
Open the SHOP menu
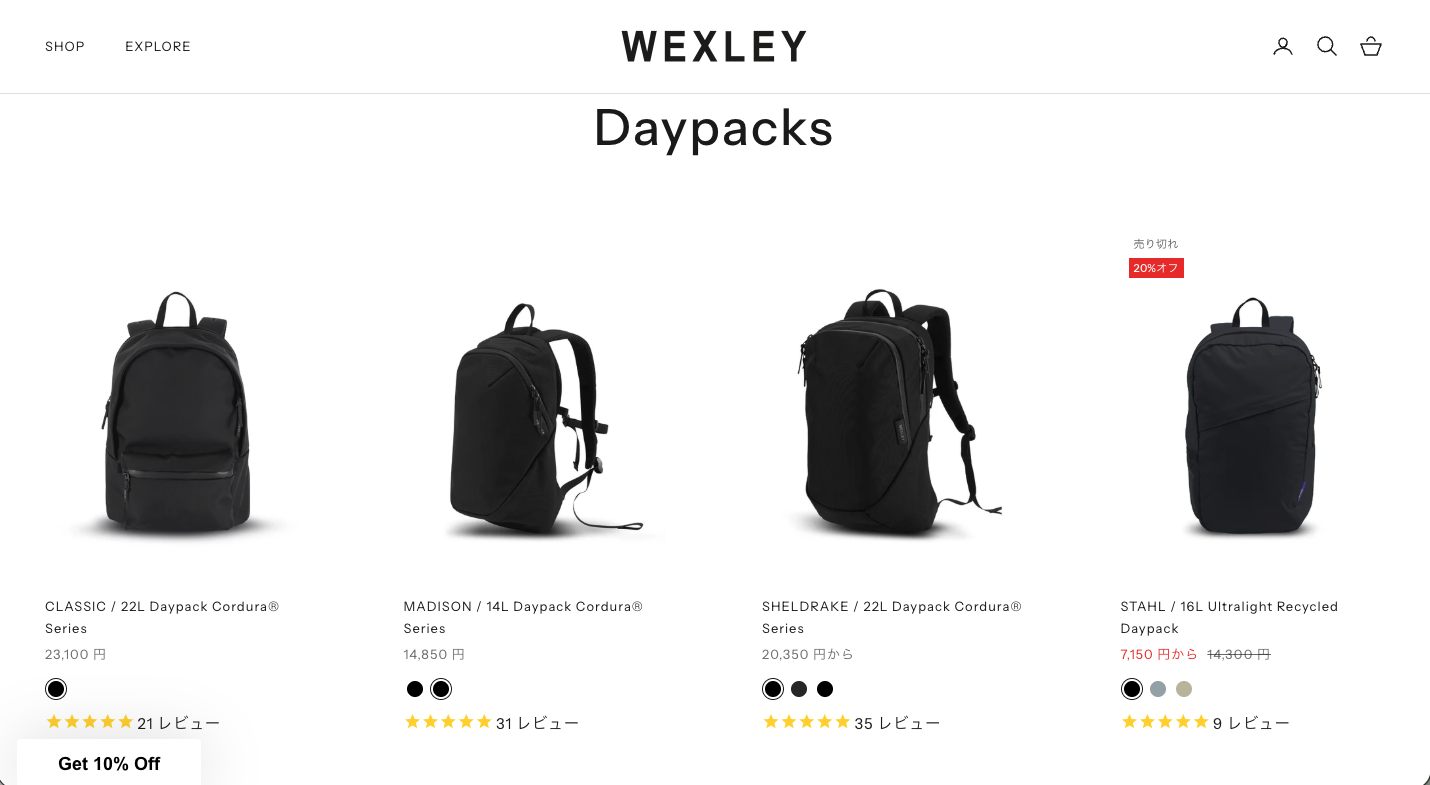[65, 46]
